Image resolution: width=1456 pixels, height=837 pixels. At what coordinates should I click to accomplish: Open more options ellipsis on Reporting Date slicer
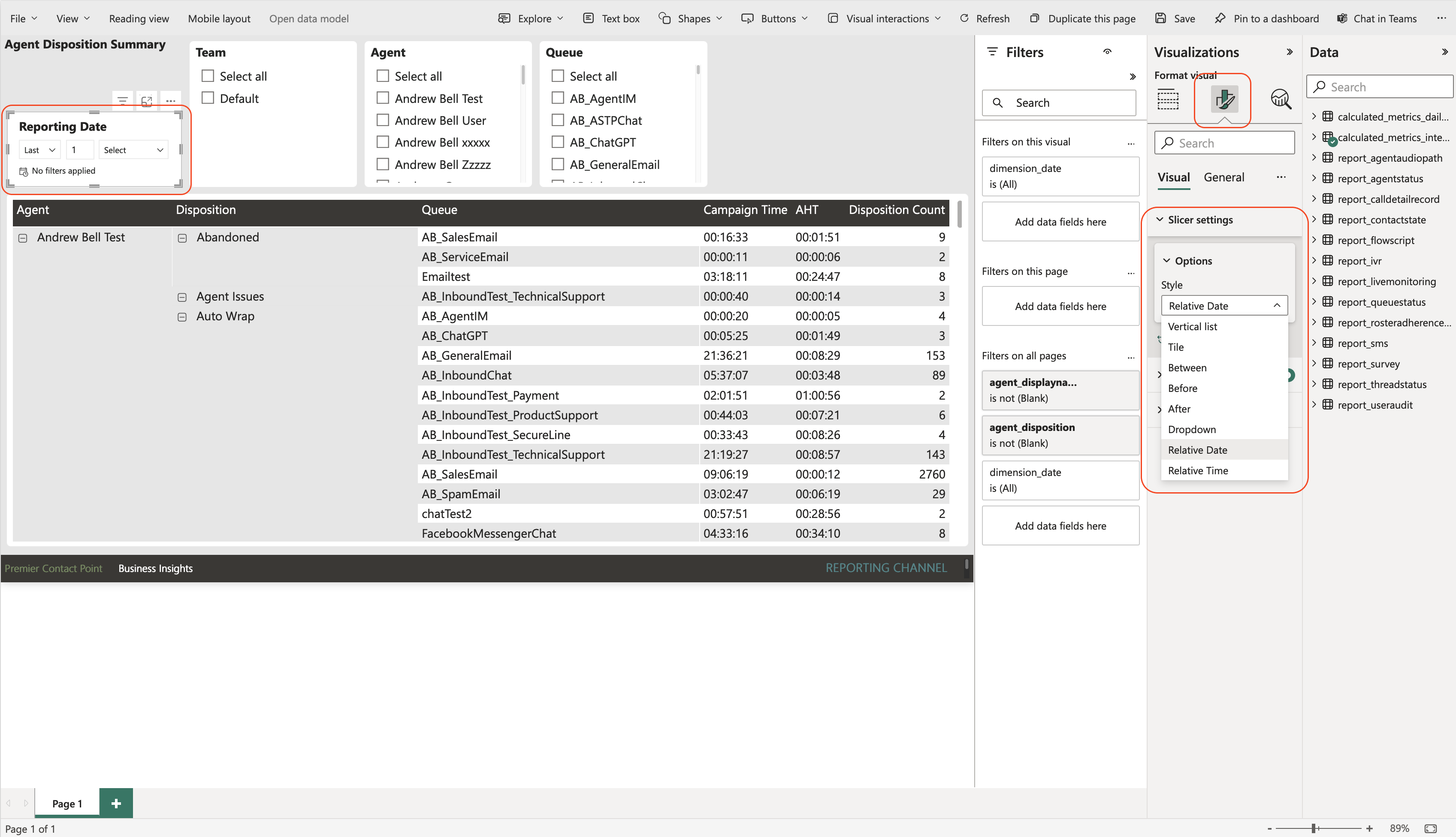pyautogui.click(x=171, y=101)
